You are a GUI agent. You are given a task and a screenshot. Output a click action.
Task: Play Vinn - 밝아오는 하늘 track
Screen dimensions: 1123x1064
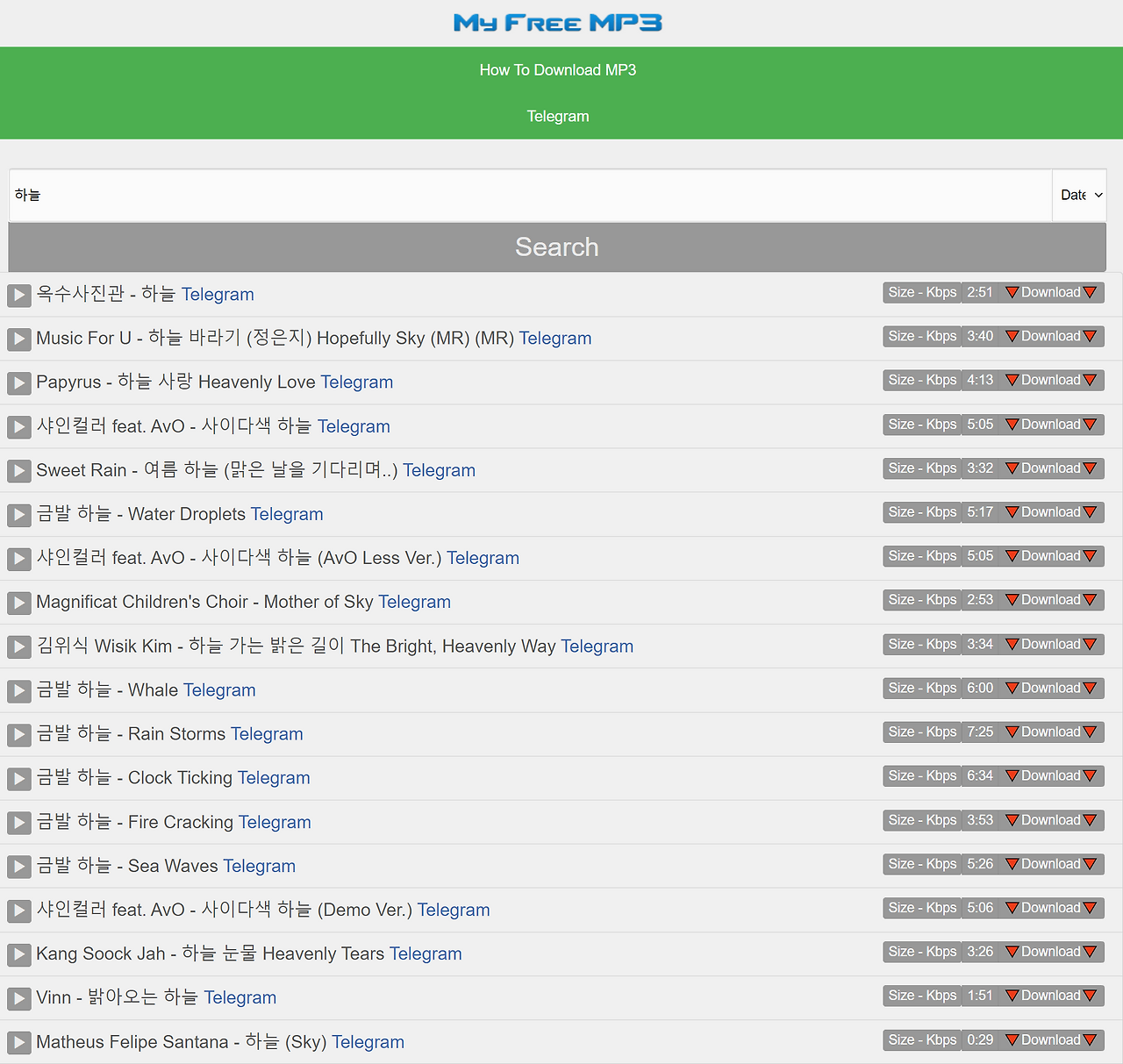[18, 999]
